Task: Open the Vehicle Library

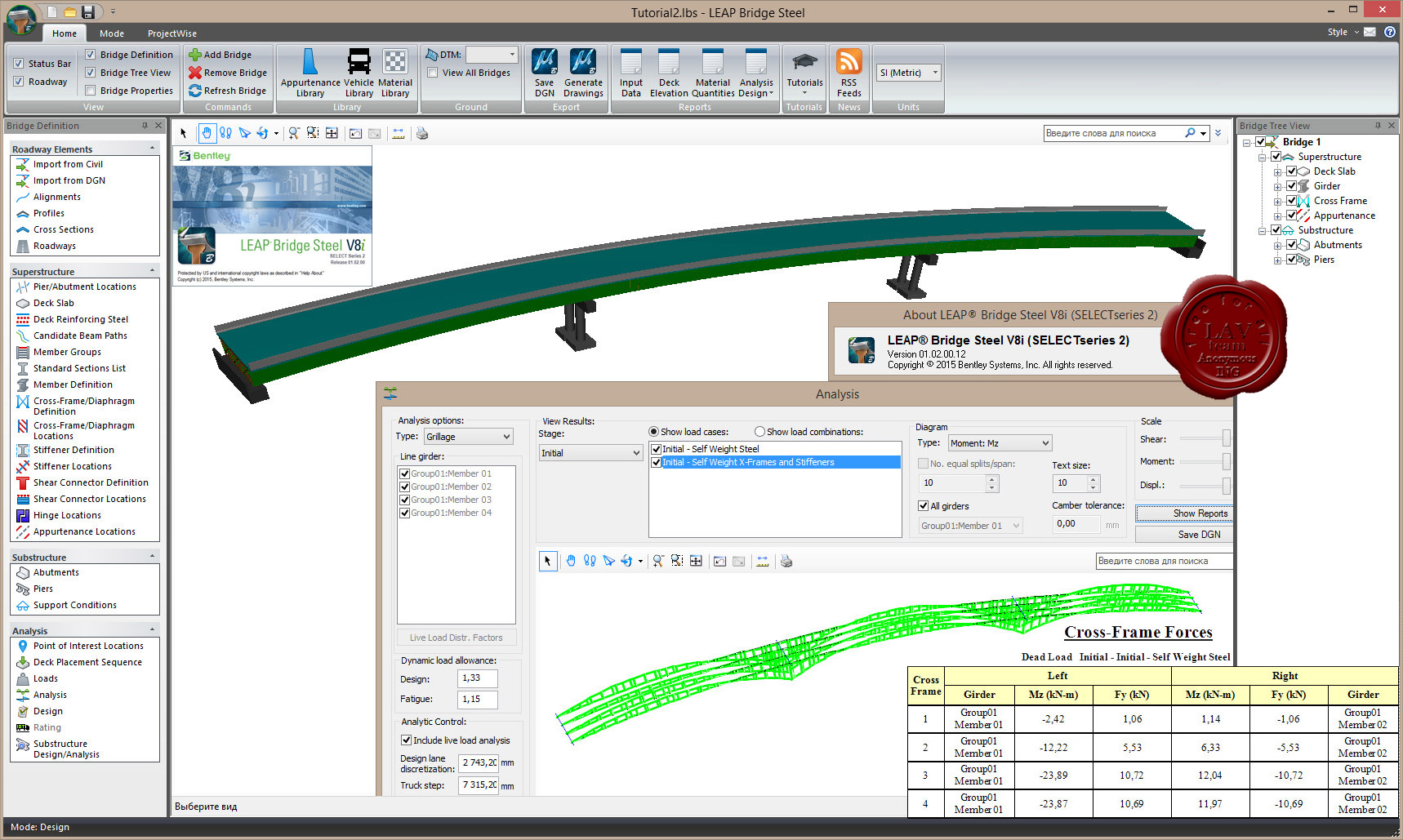Action: coord(359,73)
